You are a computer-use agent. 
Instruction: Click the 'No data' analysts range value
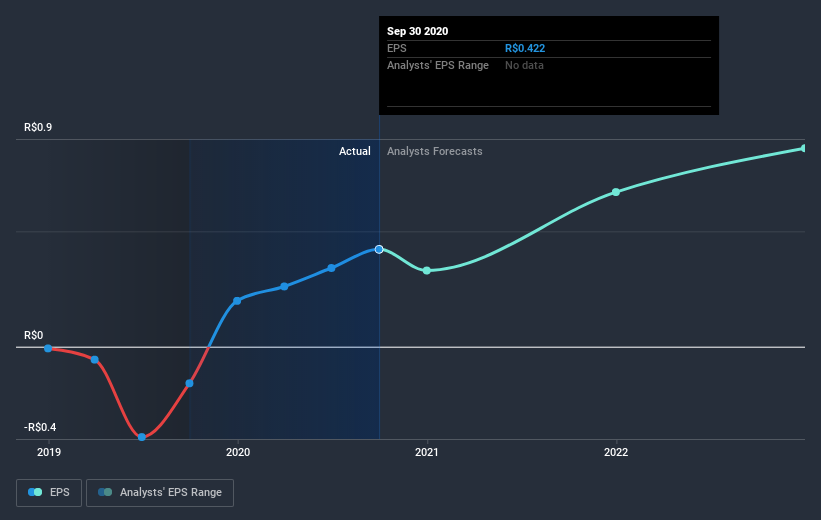524,65
